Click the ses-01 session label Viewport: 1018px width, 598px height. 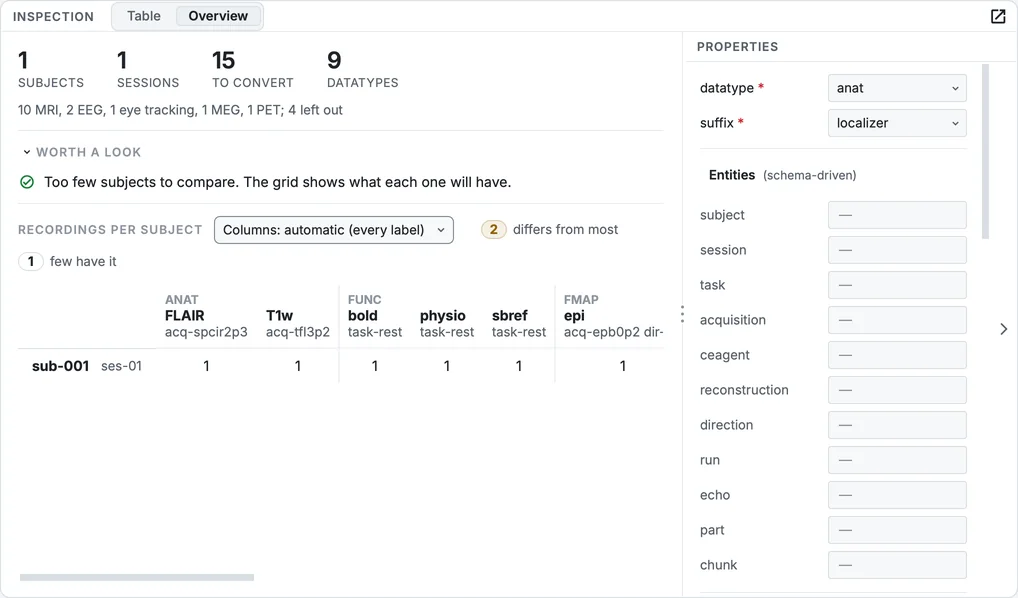[121, 366]
